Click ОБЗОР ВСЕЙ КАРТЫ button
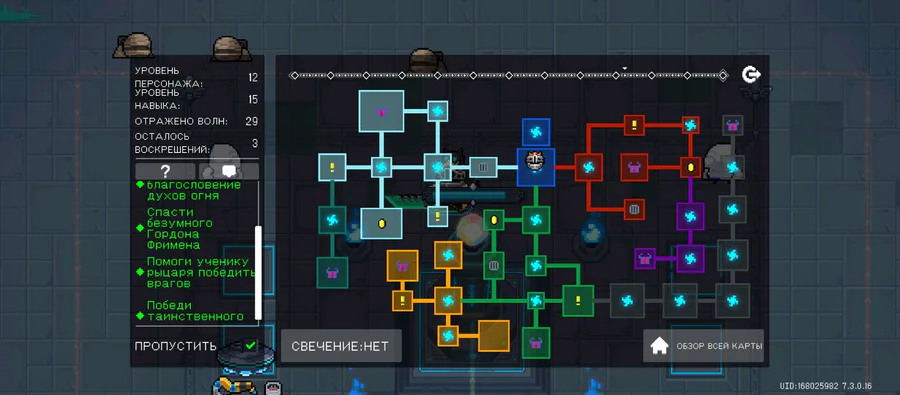 [x=703, y=346]
